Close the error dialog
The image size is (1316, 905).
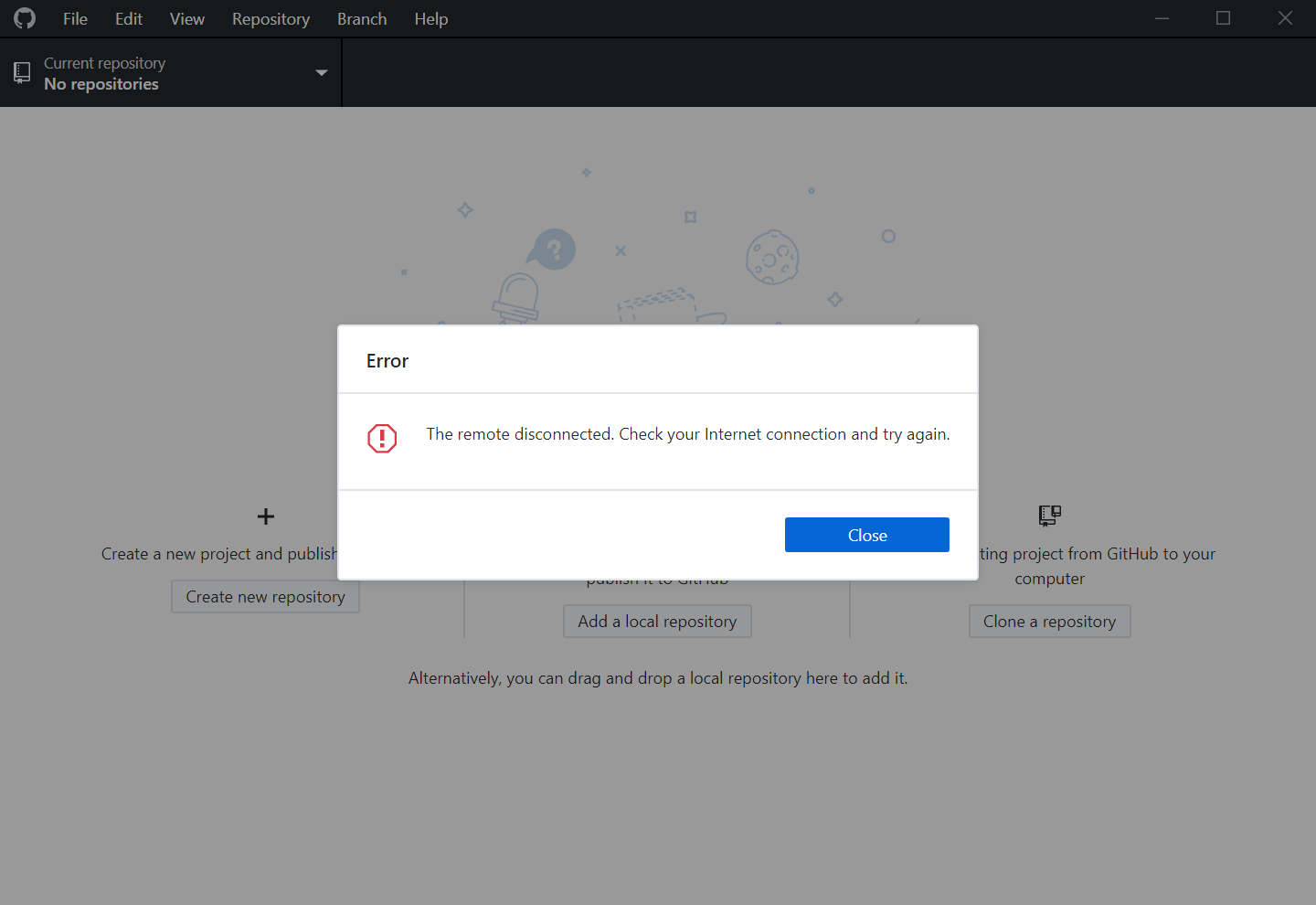tap(866, 535)
